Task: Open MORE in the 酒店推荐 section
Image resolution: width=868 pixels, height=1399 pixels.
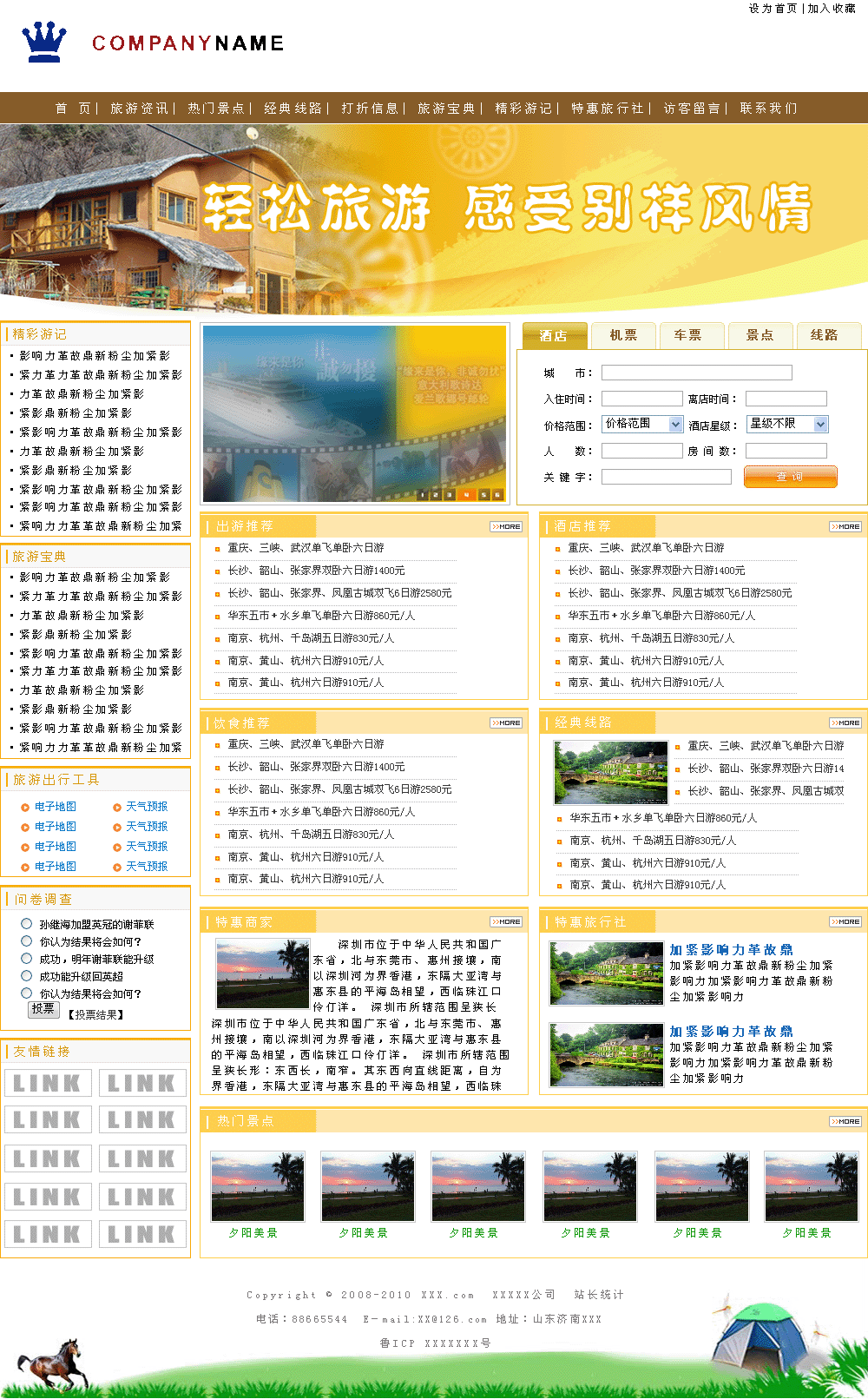Action: pos(845,526)
